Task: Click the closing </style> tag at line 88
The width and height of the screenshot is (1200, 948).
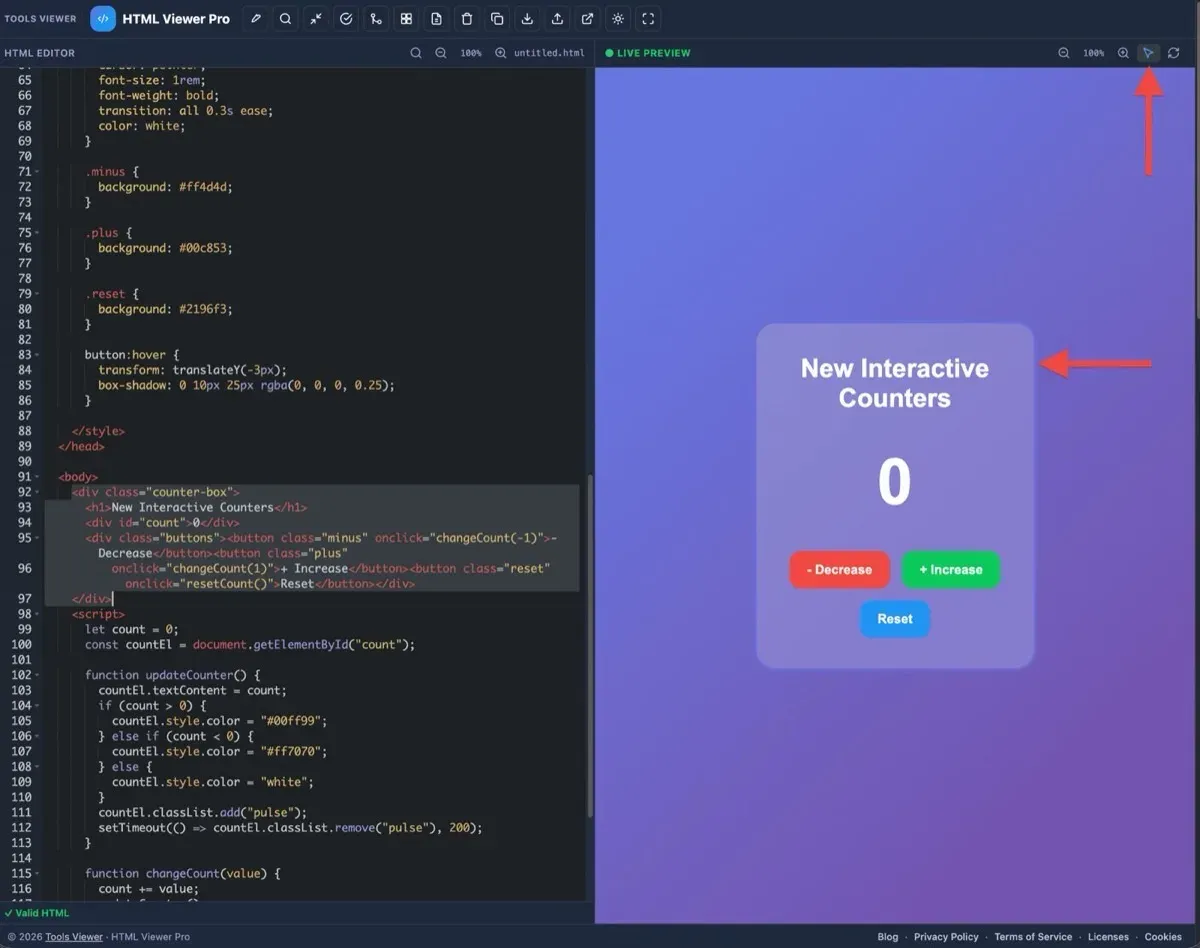Action: point(98,431)
